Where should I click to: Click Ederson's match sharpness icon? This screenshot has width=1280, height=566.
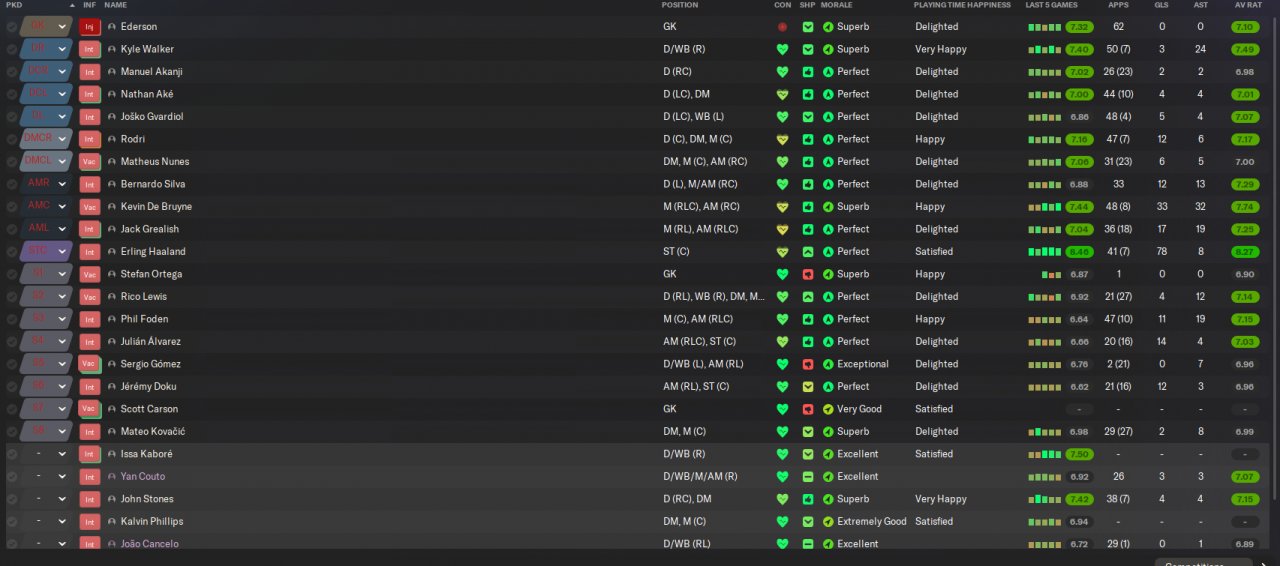pos(808,26)
